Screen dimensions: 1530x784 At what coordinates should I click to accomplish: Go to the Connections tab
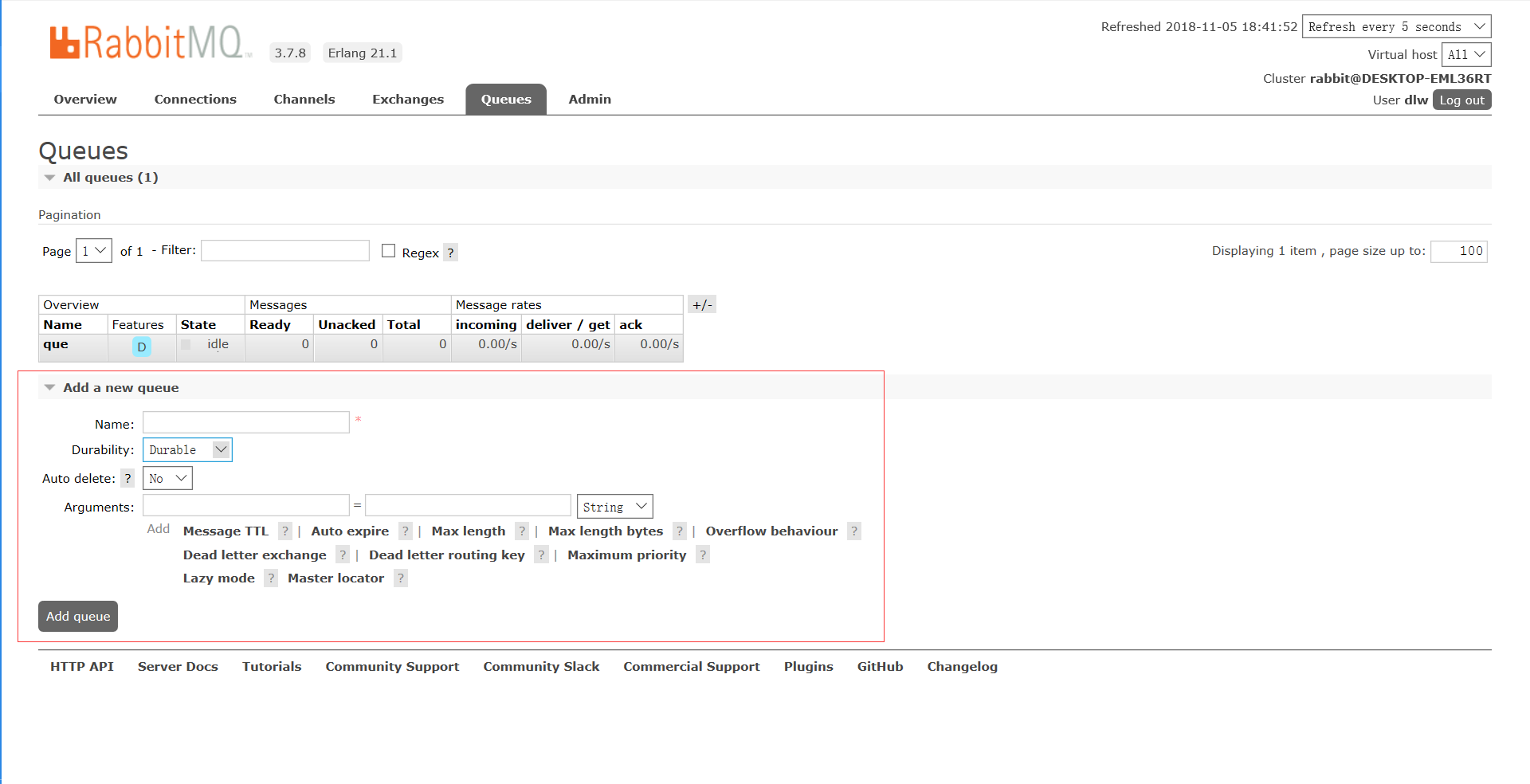pyautogui.click(x=195, y=99)
